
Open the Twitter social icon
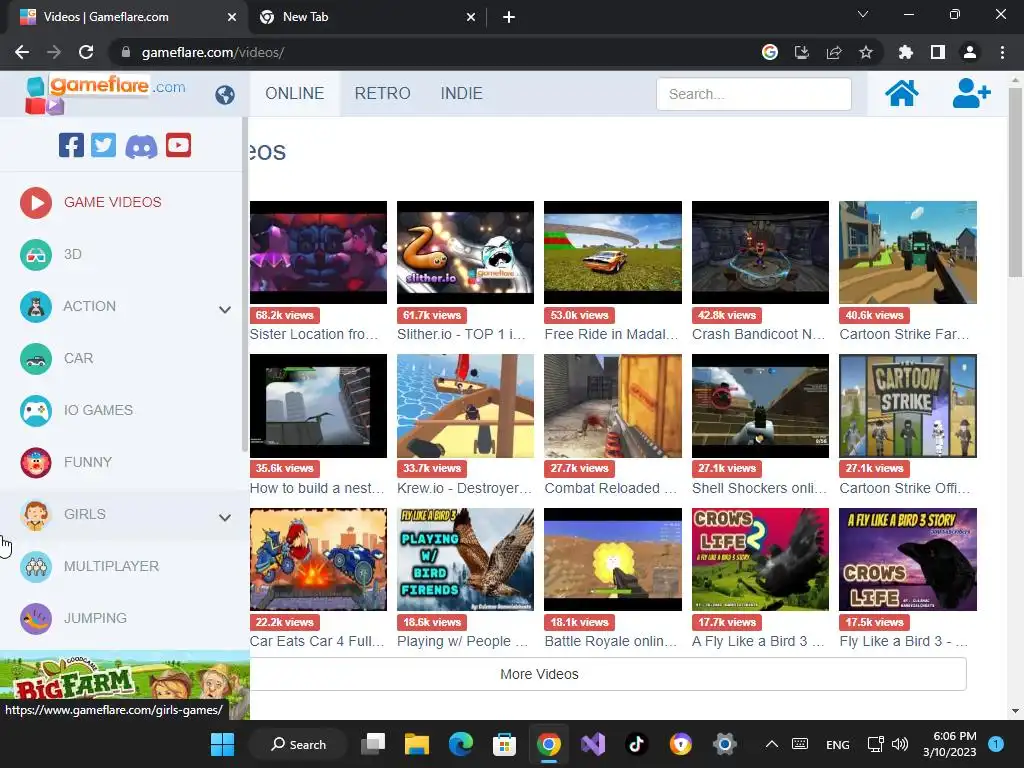(x=103, y=145)
